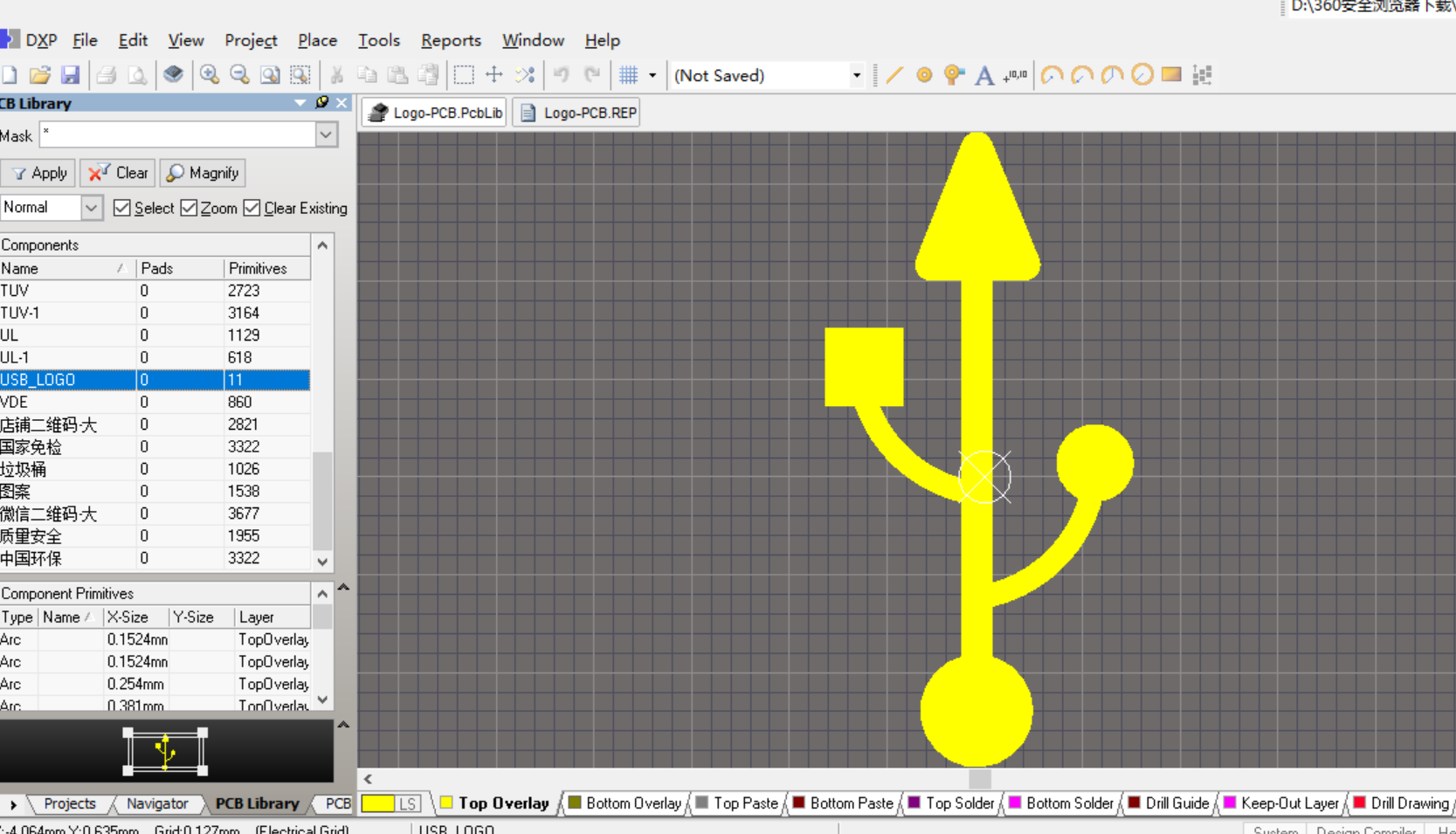Switch to Bottom Overlay layer tab
The width and height of the screenshot is (1456, 834).
pos(624,803)
